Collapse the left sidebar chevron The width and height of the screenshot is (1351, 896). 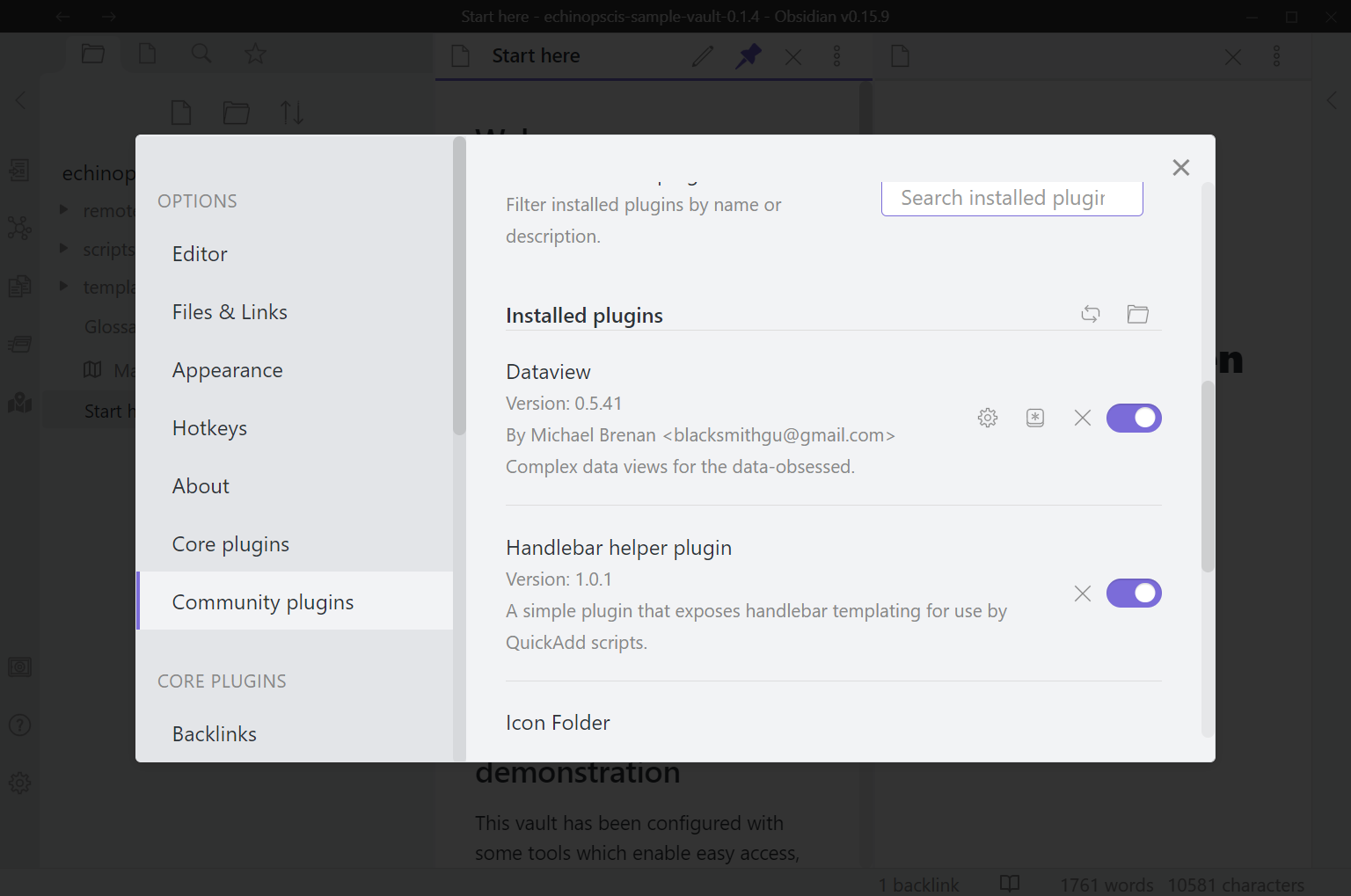[20, 100]
